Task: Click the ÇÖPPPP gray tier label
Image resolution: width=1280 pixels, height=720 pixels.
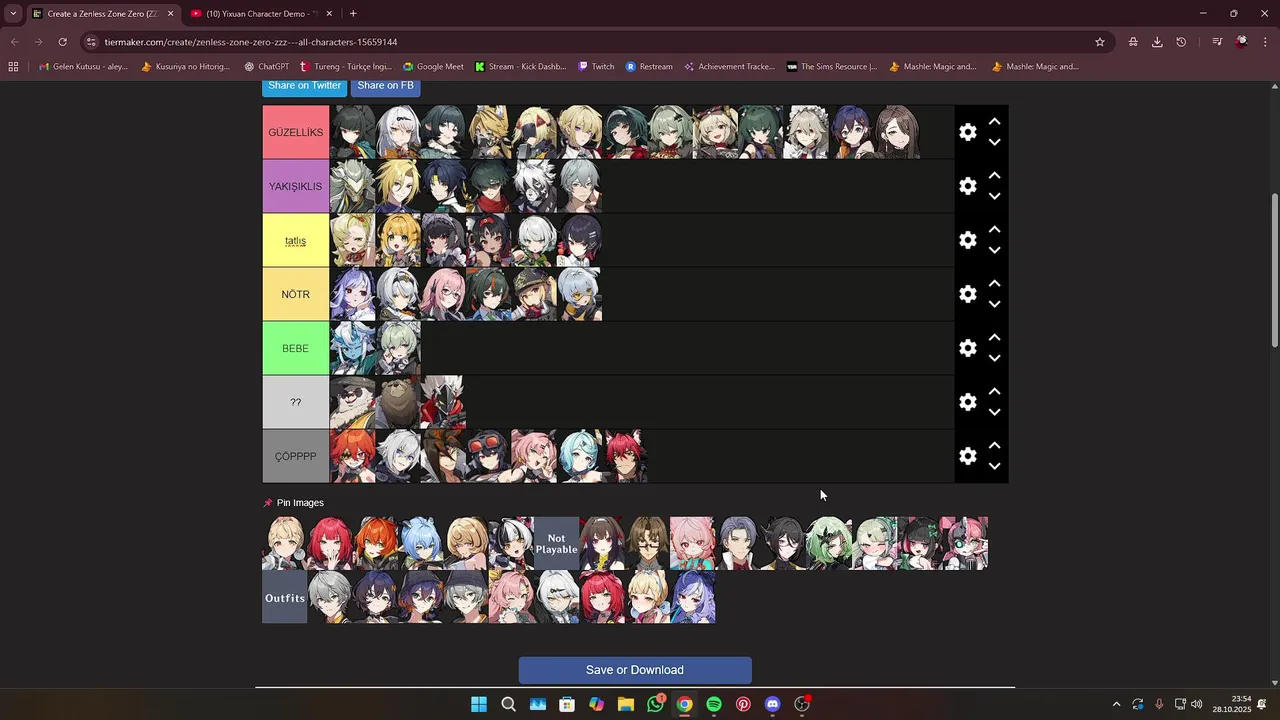Action: (x=295, y=456)
